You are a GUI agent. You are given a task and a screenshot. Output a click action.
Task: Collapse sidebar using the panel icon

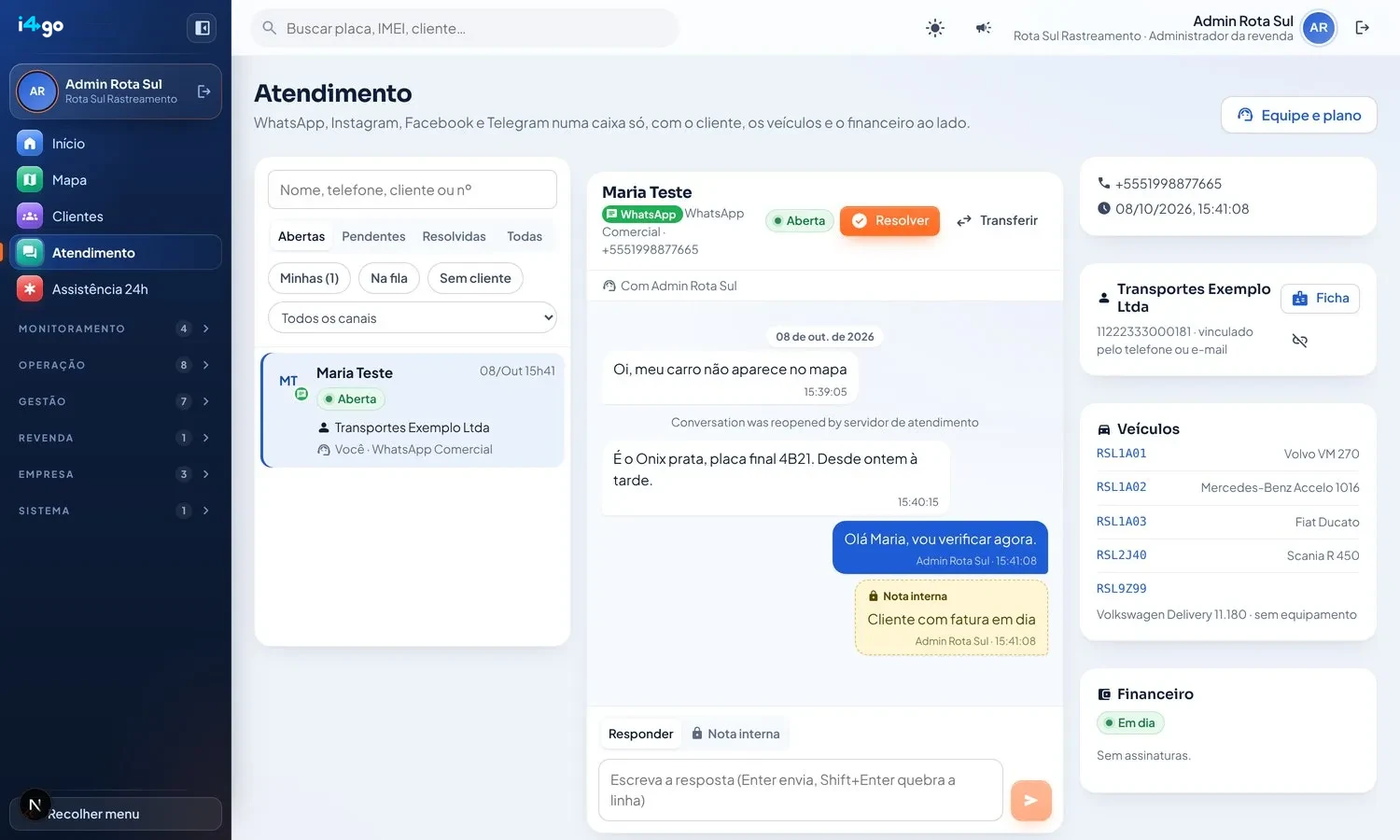[x=202, y=28]
